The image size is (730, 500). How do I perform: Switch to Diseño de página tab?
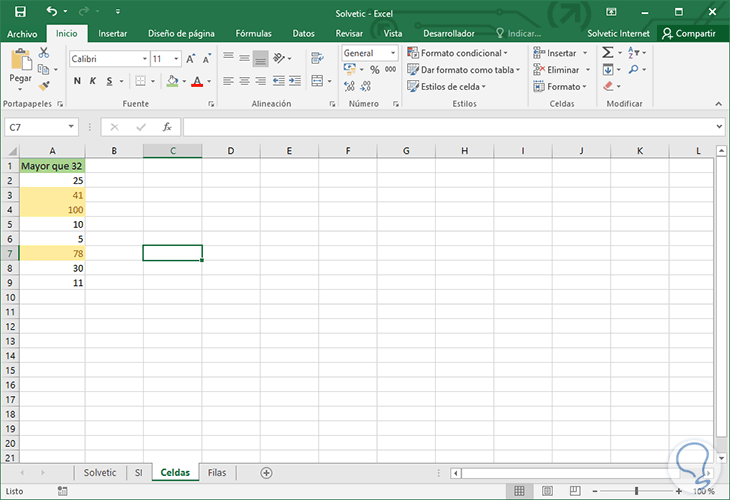click(181, 34)
